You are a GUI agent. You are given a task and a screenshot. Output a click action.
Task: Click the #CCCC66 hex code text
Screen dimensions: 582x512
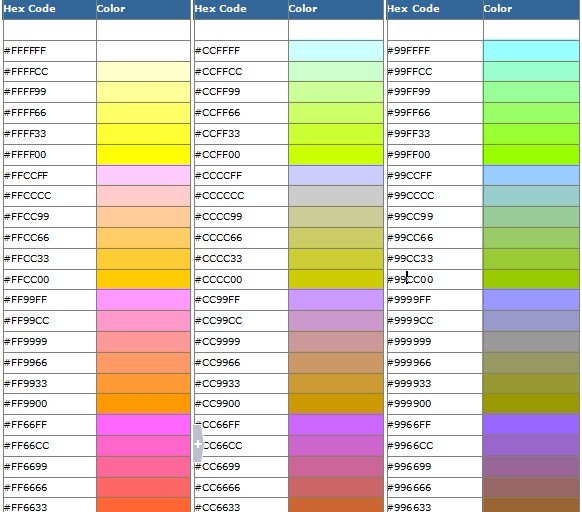coord(219,238)
